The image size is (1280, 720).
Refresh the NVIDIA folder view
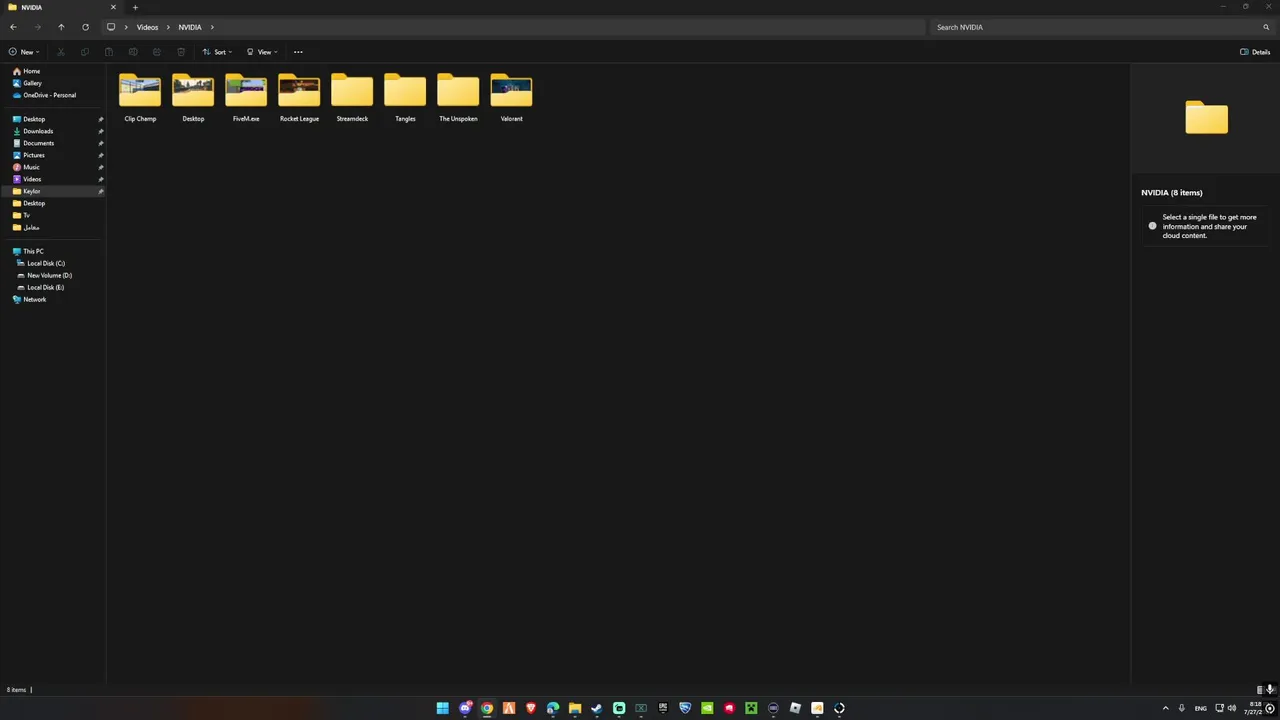pos(85,27)
